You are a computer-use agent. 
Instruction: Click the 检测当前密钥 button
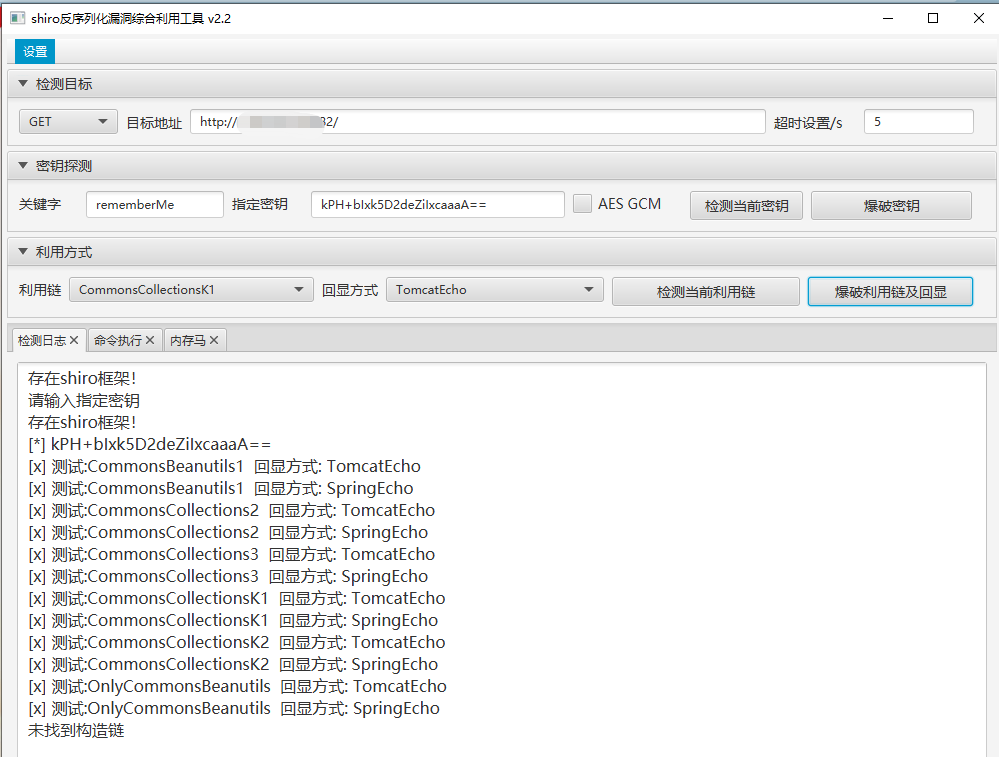click(746, 206)
